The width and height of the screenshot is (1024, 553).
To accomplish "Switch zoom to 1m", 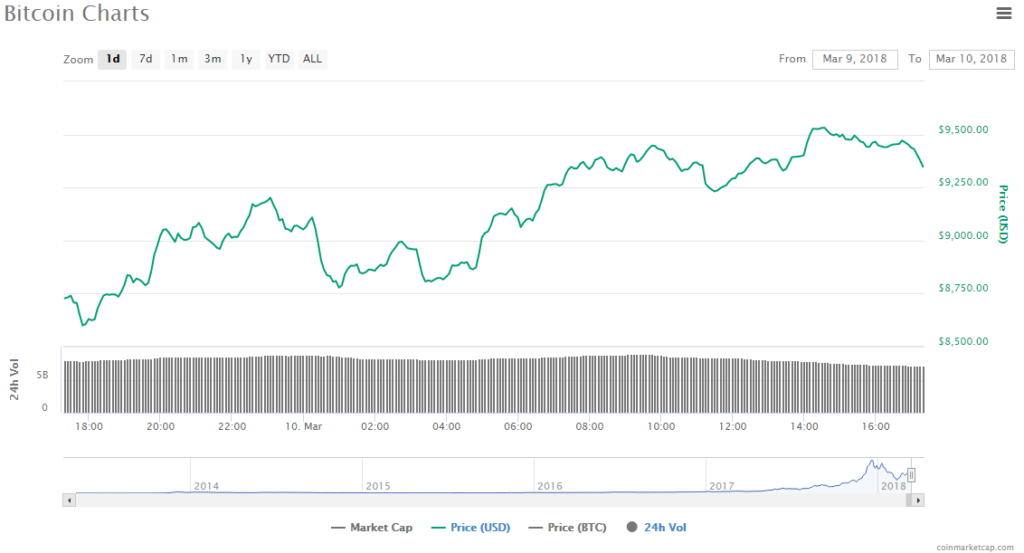I will (179, 59).
